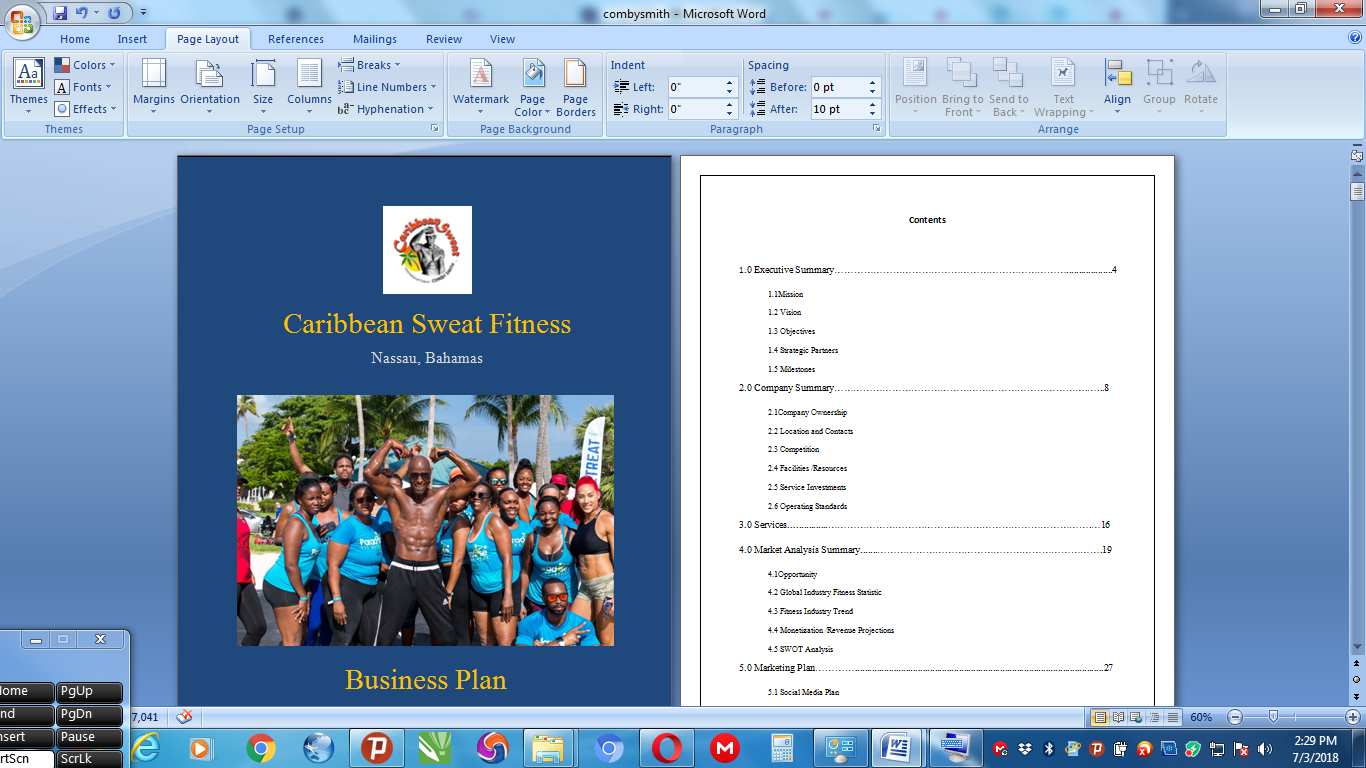Redo the last action

click(113, 13)
